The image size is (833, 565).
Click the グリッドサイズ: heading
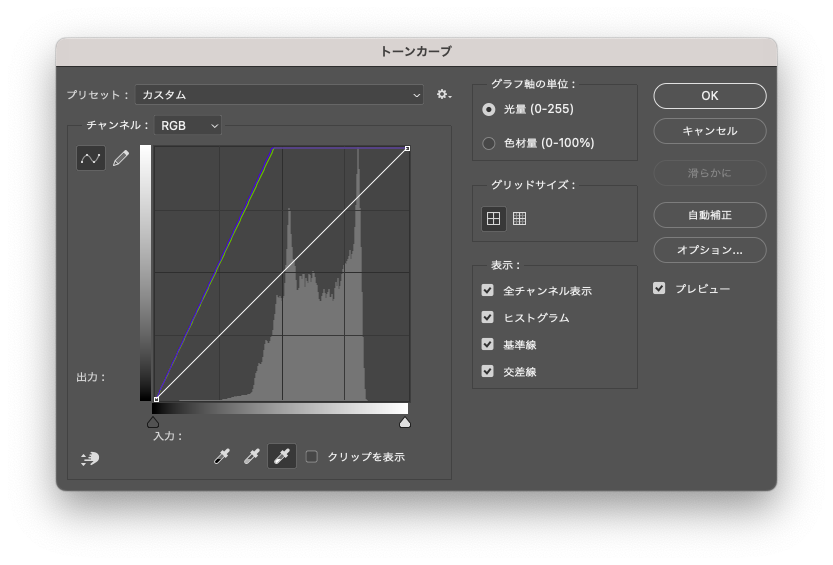pyautogui.click(x=533, y=185)
